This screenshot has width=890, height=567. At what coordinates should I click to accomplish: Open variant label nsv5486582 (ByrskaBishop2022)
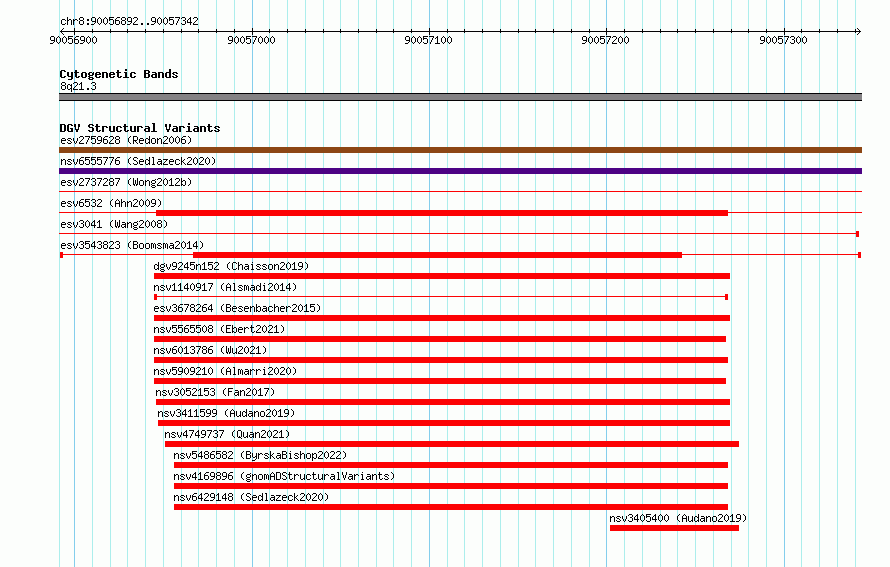point(260,455)
